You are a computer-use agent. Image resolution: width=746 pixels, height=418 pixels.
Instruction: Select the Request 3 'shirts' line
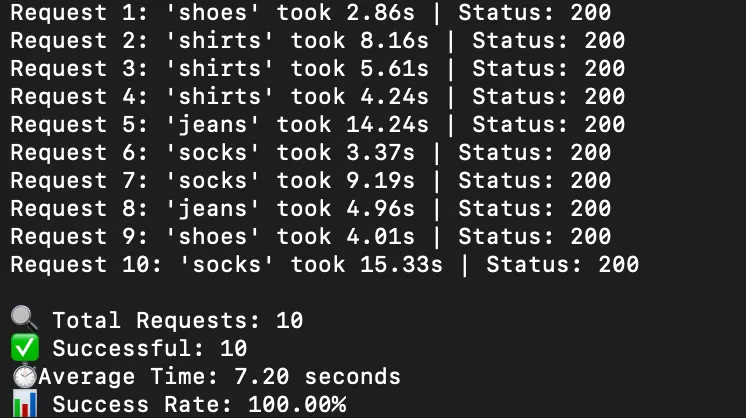318,69
